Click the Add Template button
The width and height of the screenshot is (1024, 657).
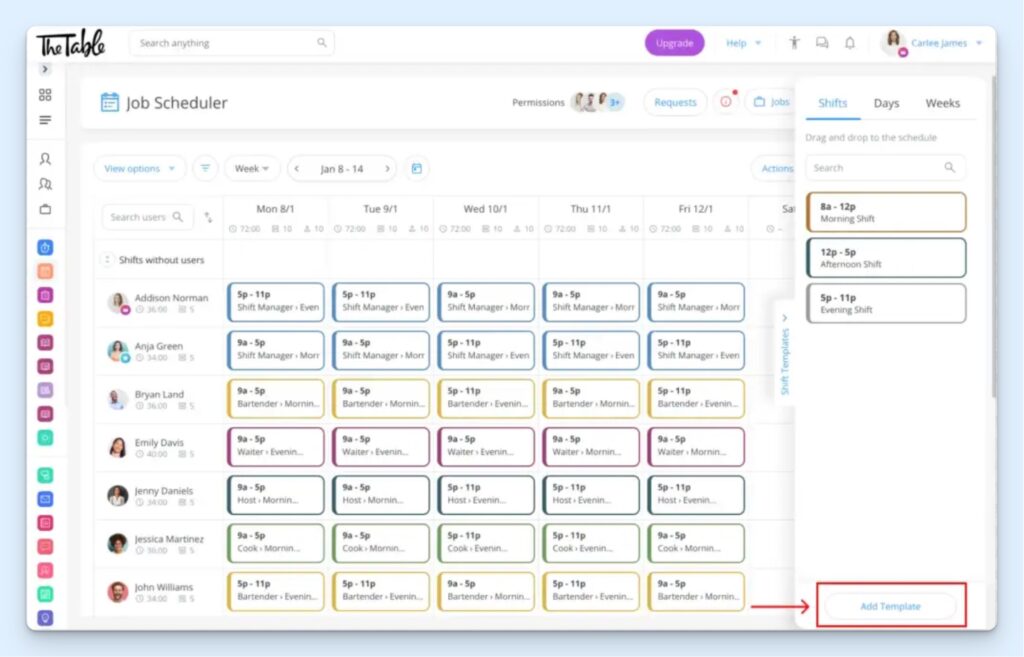(x=889, y=606)
